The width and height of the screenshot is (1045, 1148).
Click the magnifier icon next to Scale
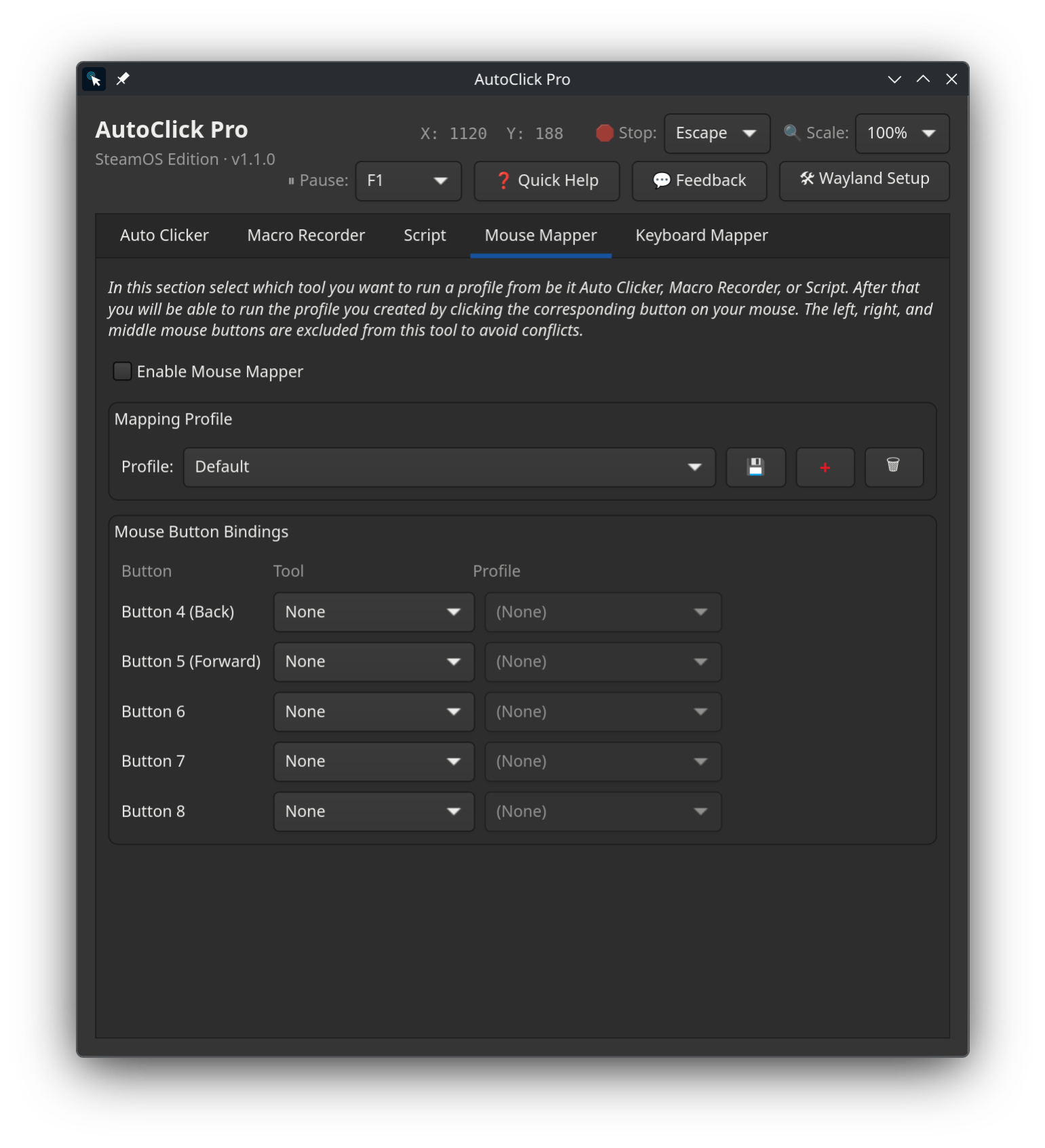tap(791, 132)
